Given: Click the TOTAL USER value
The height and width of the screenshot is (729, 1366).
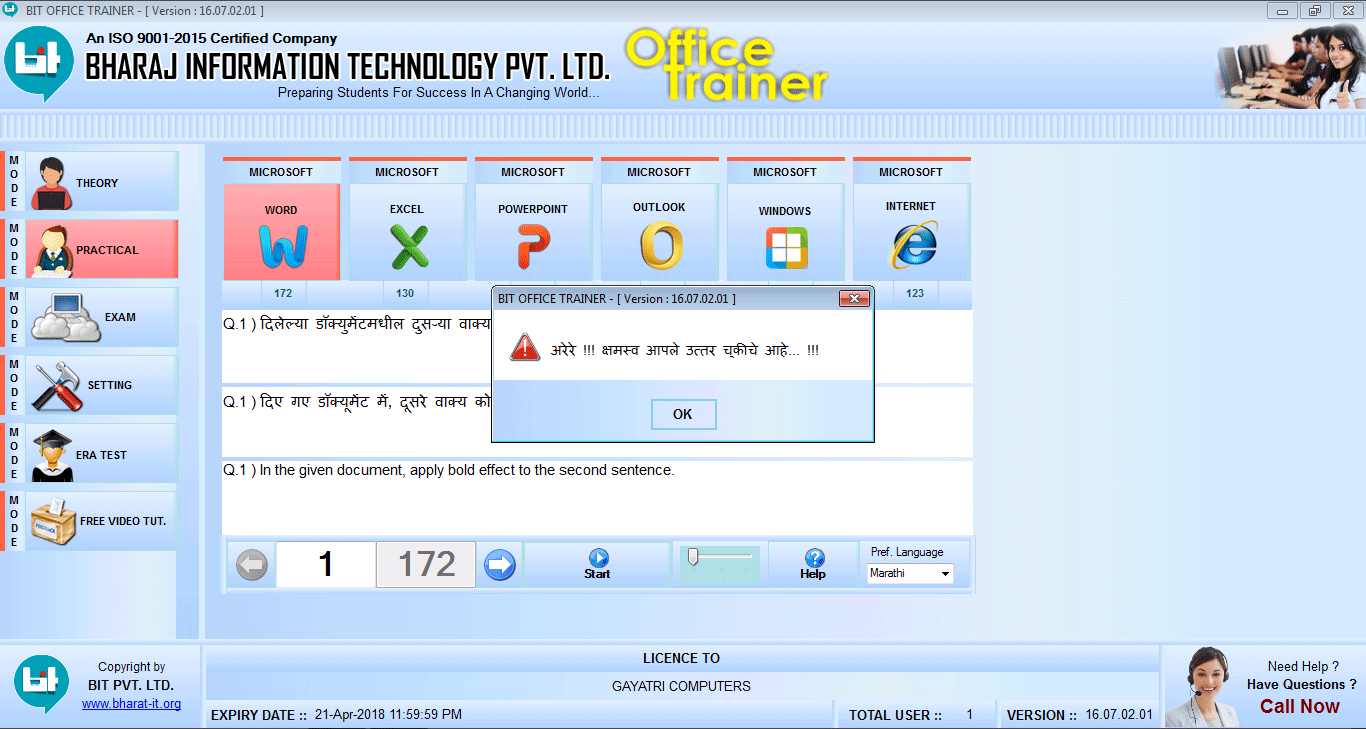Looking at the screenshot, I should tap(969, 714).
